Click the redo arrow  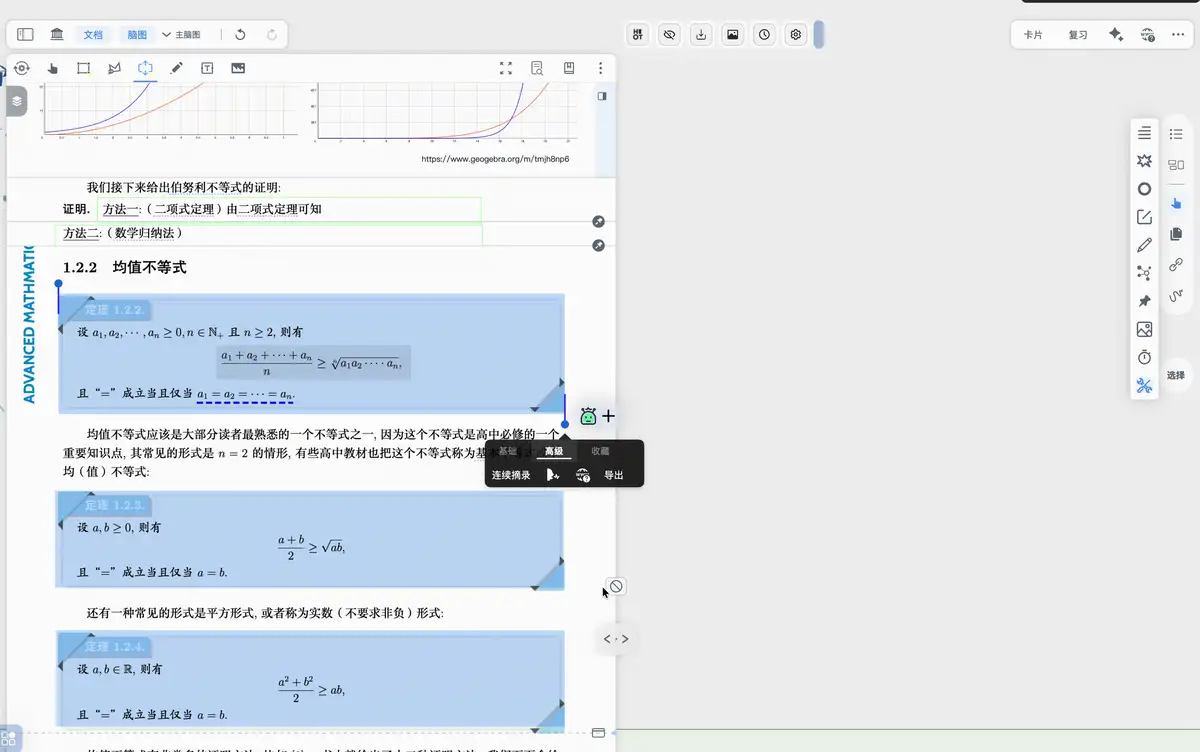[x=272, y=34]
